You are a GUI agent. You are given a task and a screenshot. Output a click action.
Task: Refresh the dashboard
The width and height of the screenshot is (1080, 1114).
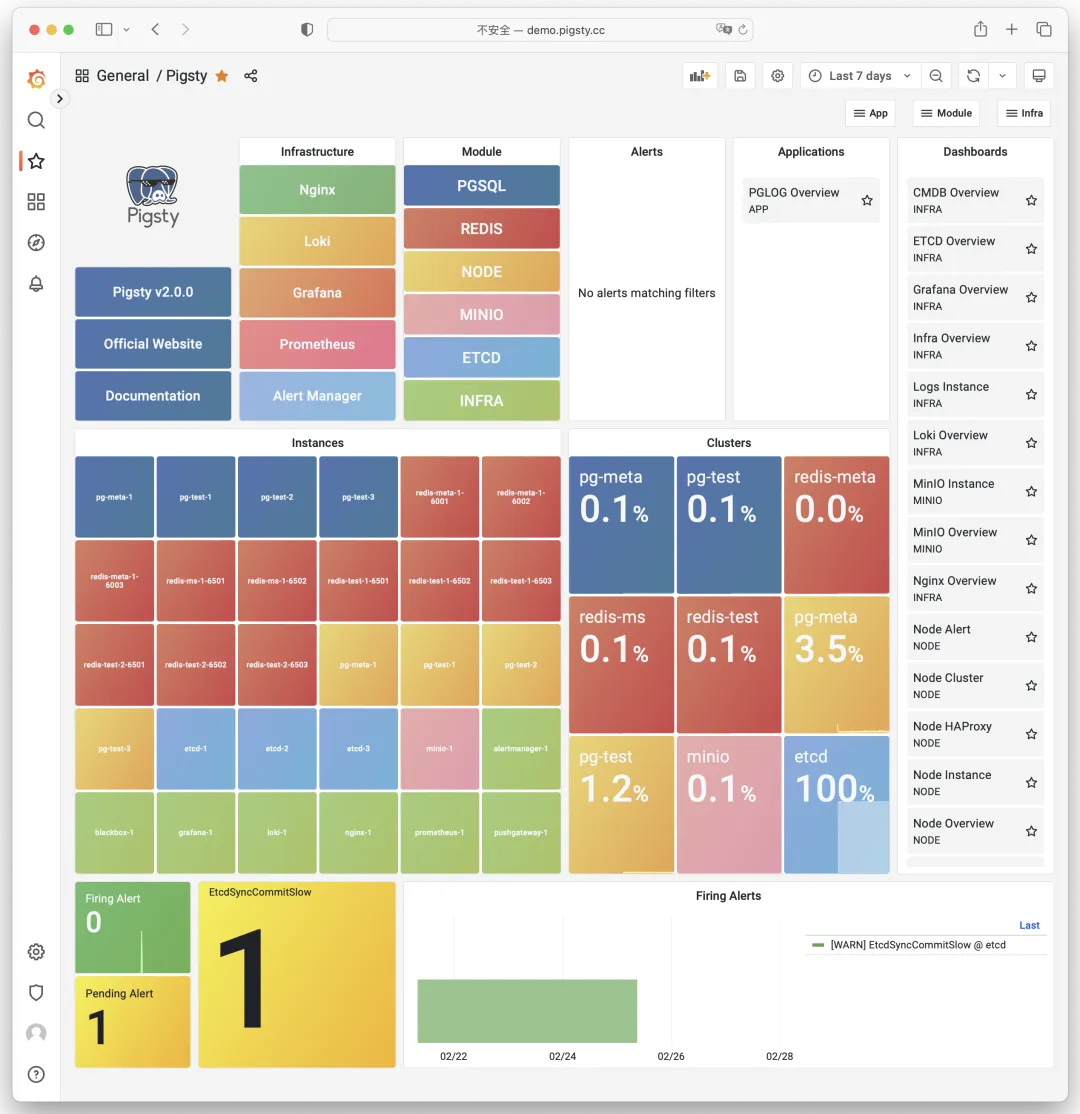click(x=973, y=76)
